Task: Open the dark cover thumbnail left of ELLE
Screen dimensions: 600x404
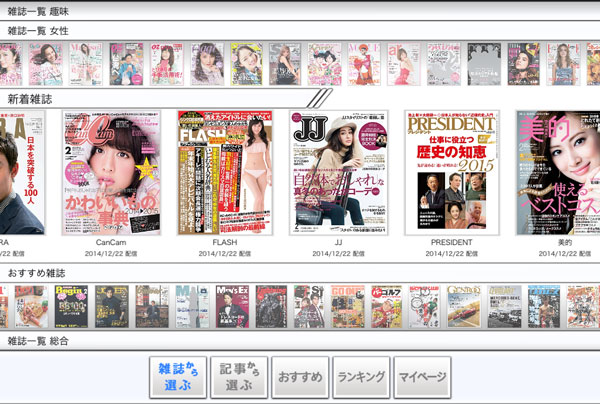Action: tap(523, 64)
